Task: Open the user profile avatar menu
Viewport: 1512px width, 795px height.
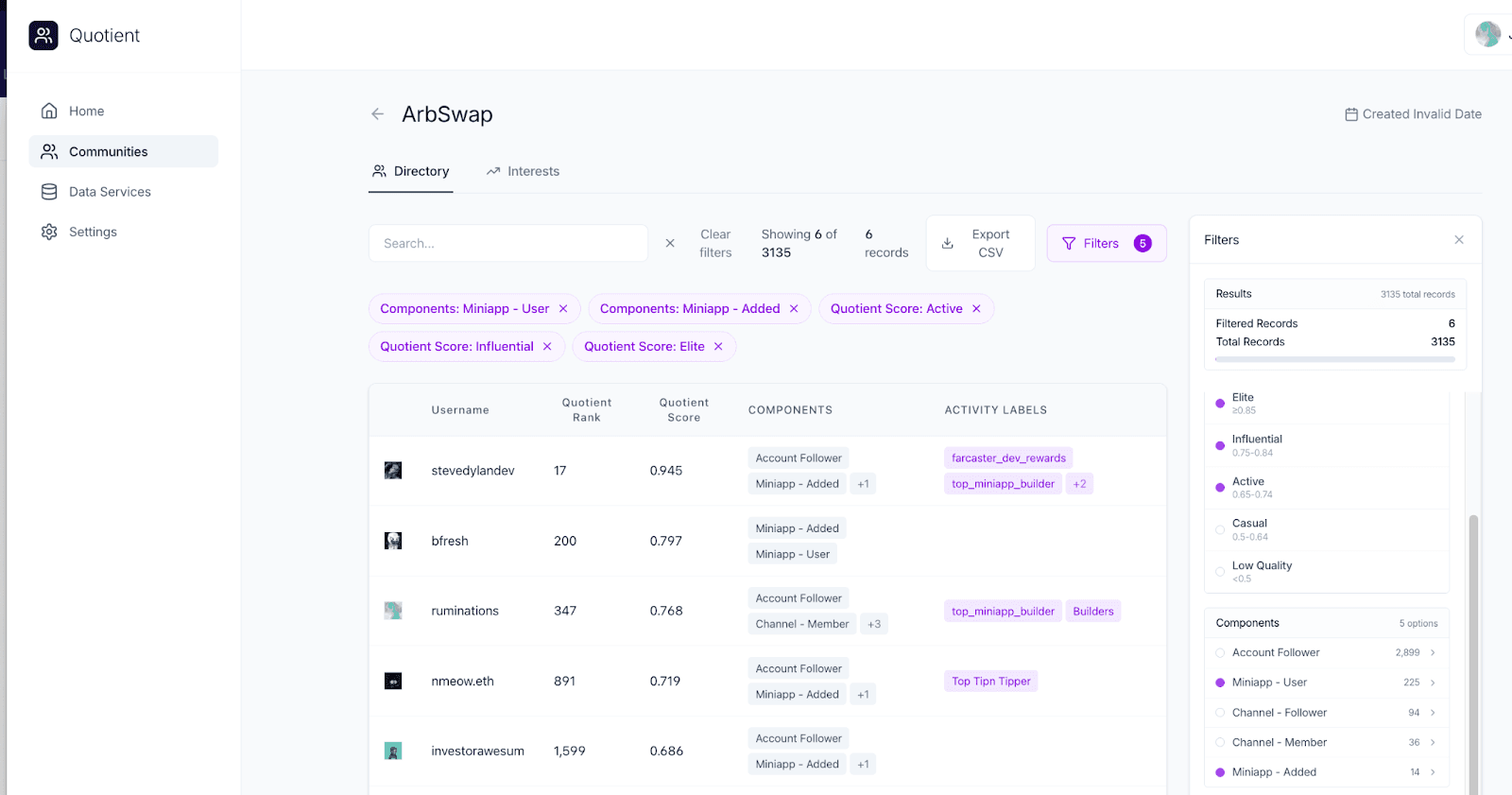Action: pos(1488,35)
